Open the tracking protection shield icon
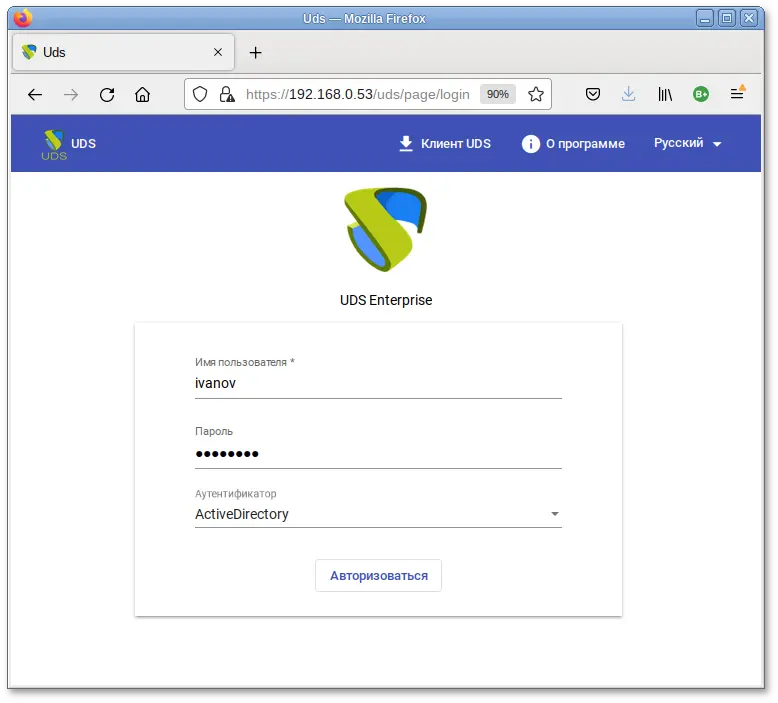Image resolution: width=778 pixels, height=703 pixels. [200, 94]
